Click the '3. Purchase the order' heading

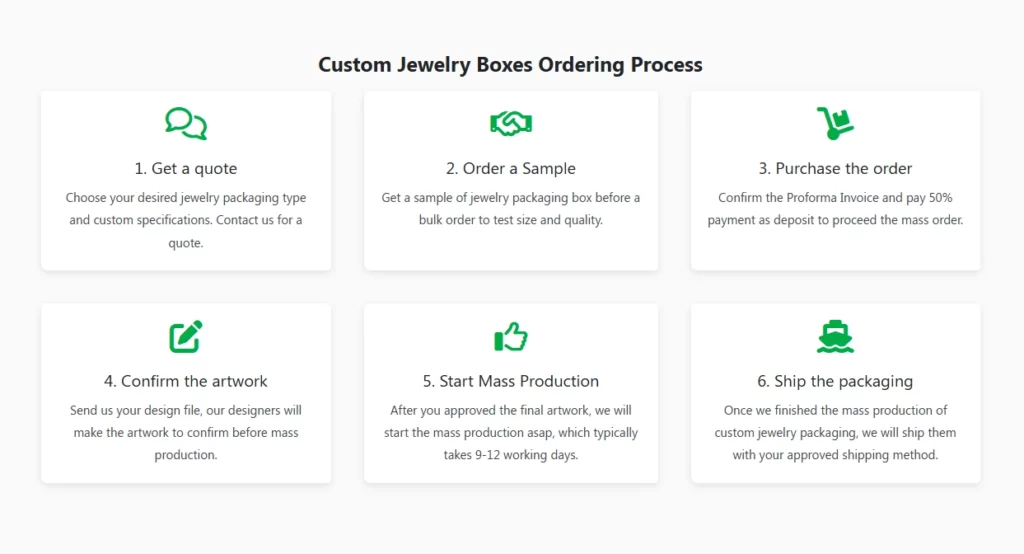[x=835, y=168]
